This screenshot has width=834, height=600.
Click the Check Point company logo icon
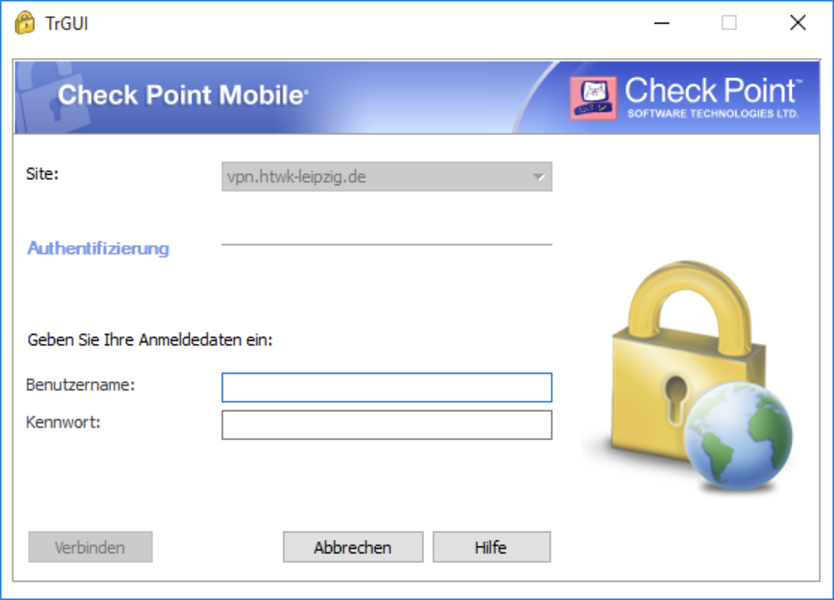pos(593,98)
